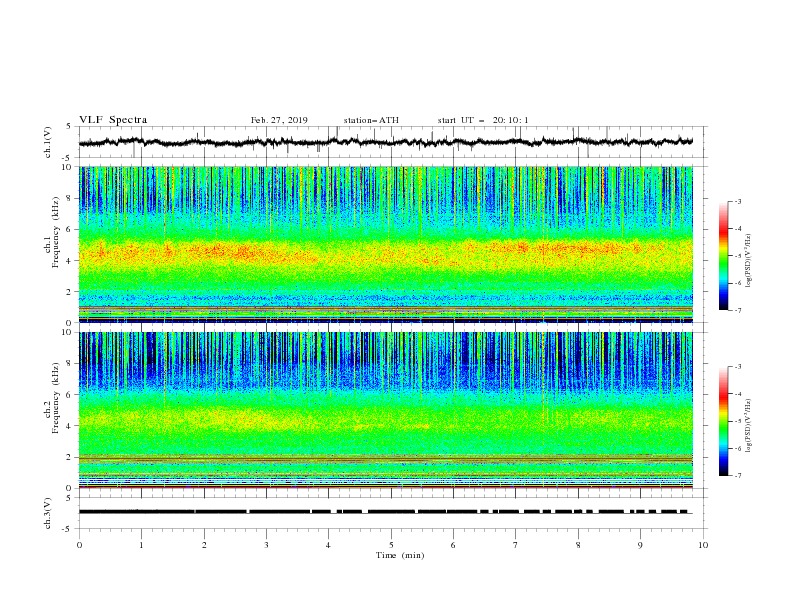792x612 pixels.
Task: Click time axis tick label "8"
Action: click(578, 545)
